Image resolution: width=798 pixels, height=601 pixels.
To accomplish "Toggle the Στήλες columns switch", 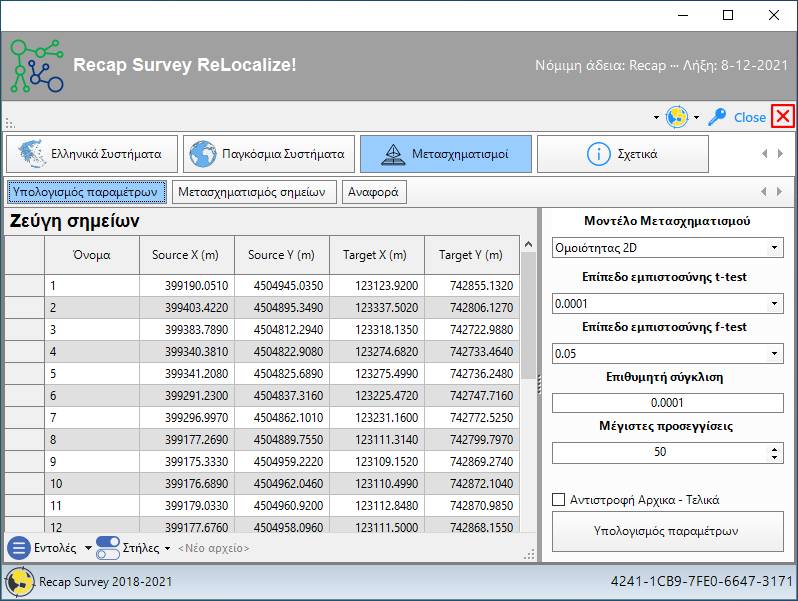I will (107, 548).
